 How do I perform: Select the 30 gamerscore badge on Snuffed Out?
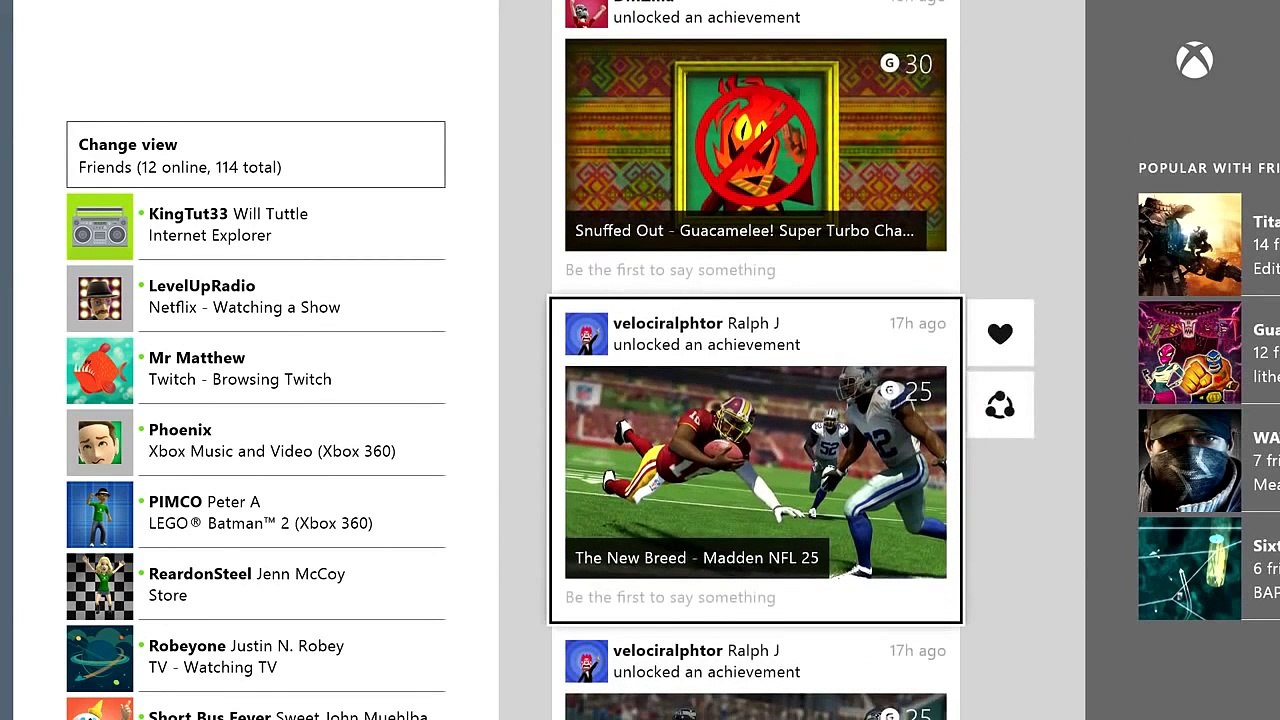(906, 64)
